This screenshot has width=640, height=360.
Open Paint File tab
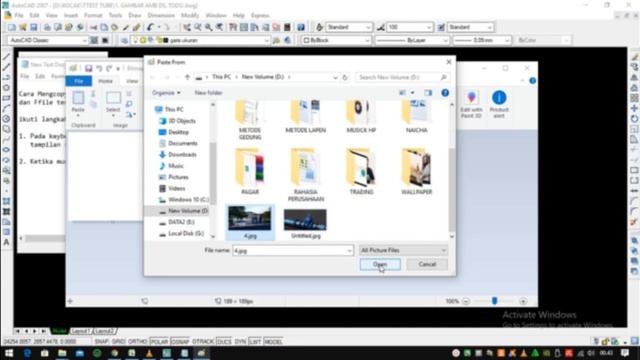tap(78, 81)
